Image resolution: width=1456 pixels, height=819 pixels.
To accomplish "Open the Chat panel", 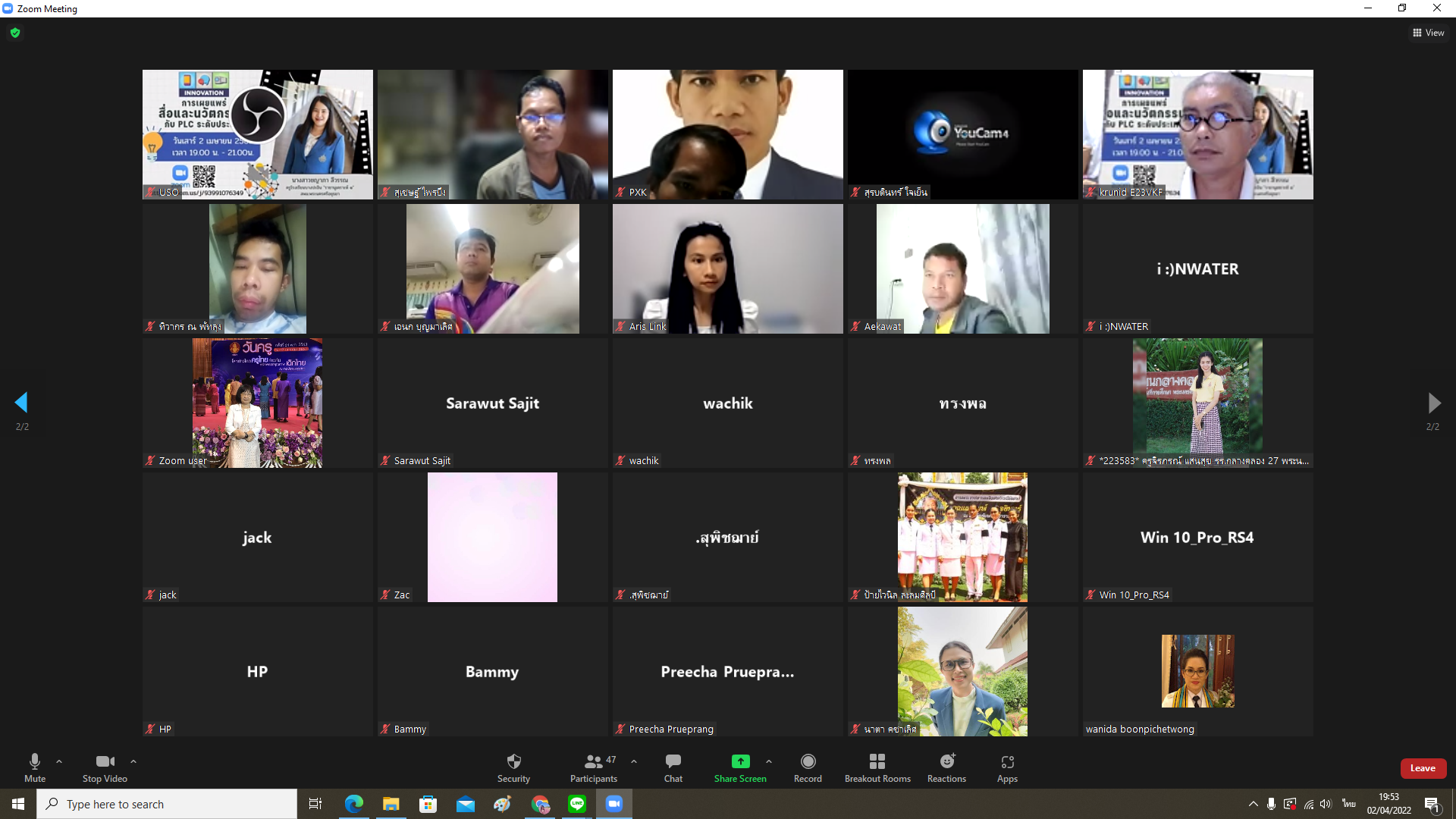I will pyautogui.click(x=673, y=767).
